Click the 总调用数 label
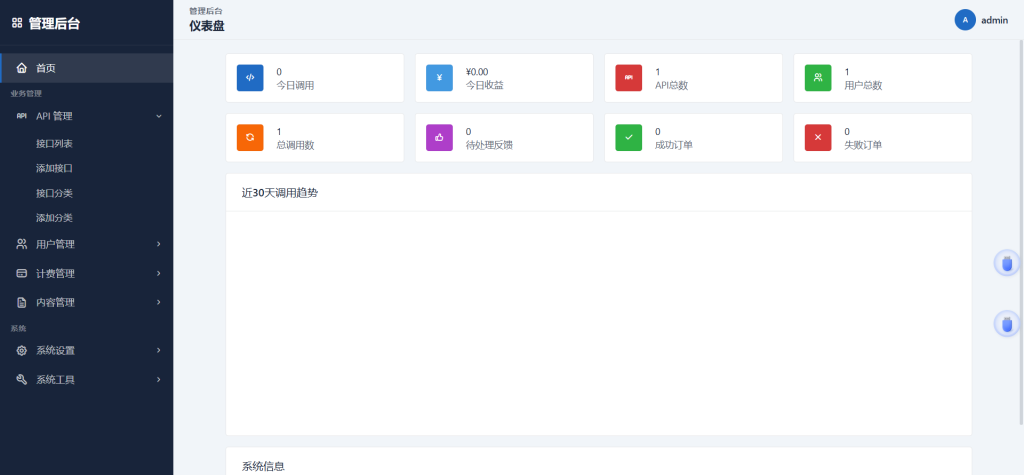1024x475 pixels. [x=295, y=145]
